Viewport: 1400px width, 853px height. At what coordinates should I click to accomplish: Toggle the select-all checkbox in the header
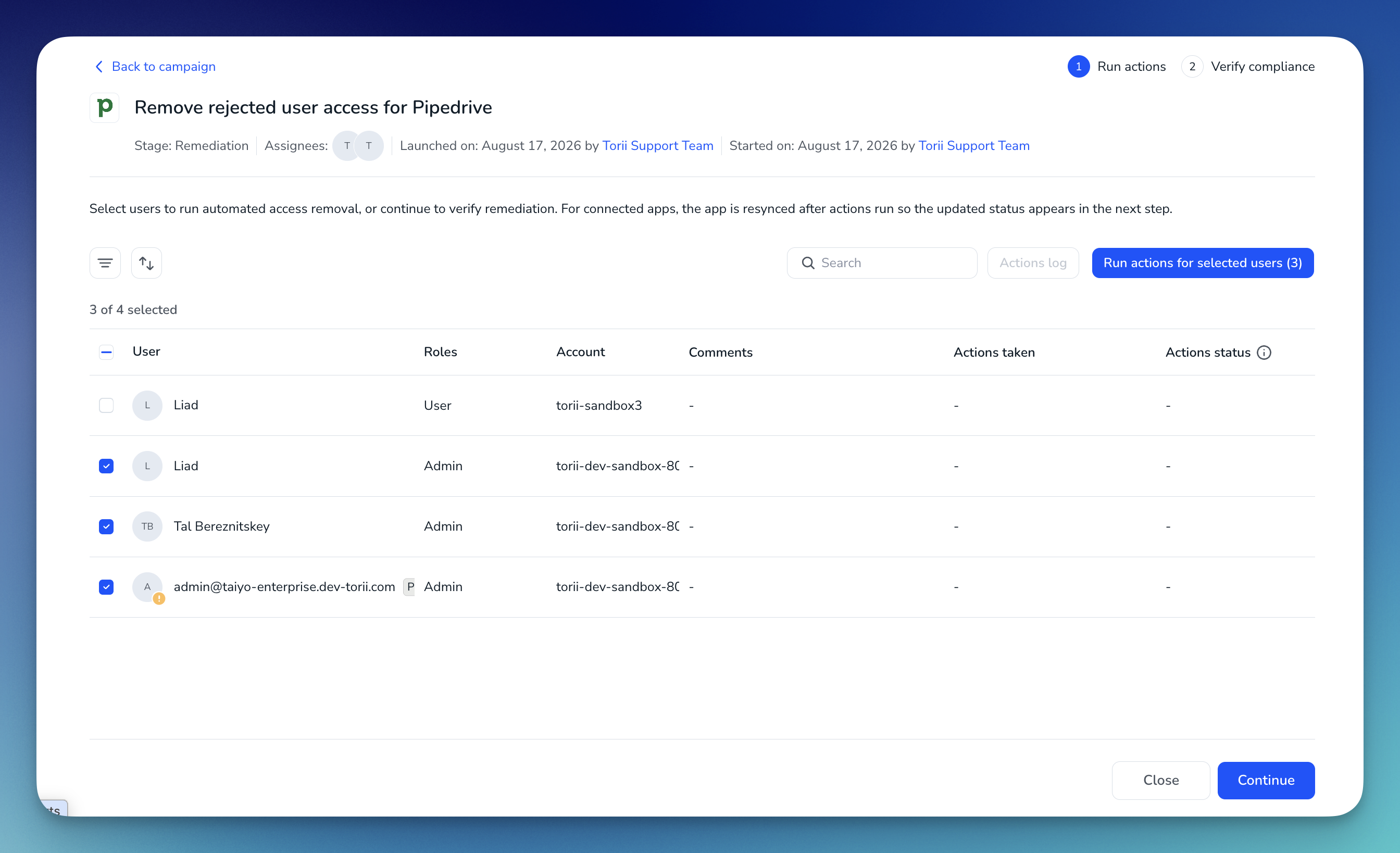pyautogui.click(x=106, y=353)
